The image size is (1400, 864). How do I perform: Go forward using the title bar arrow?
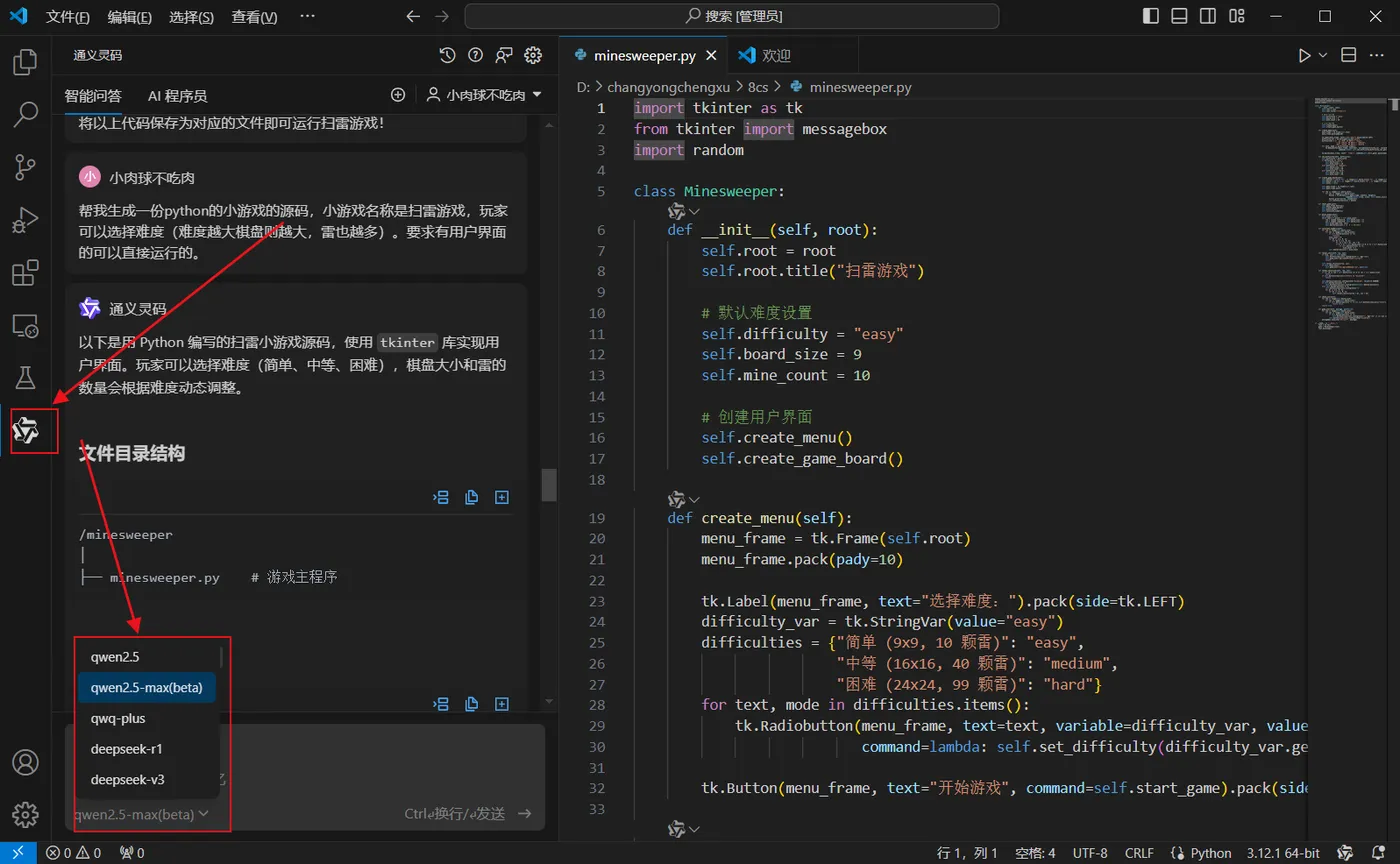tap(443, 16)
